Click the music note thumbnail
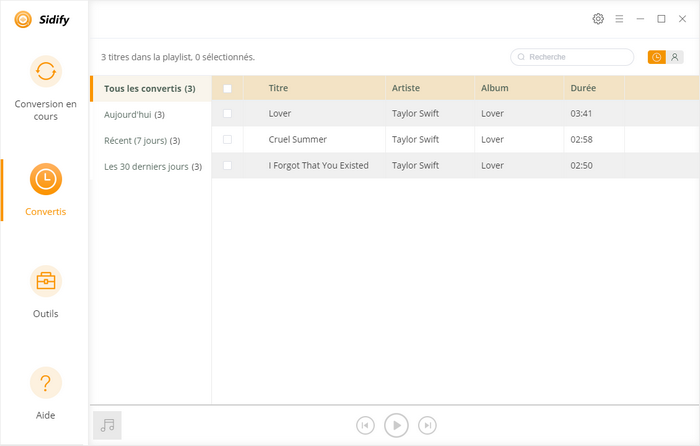700x446 pixels. click(107, 425)
